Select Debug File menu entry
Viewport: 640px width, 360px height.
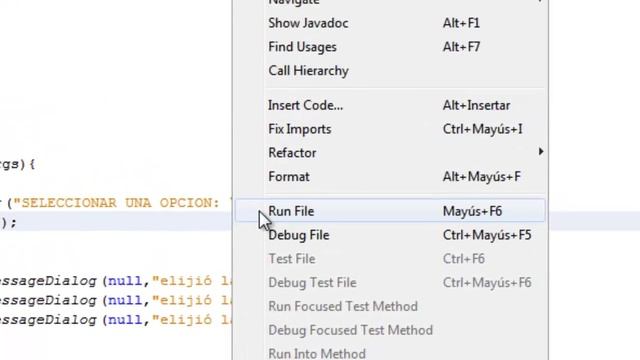click(x=390, y=235)
